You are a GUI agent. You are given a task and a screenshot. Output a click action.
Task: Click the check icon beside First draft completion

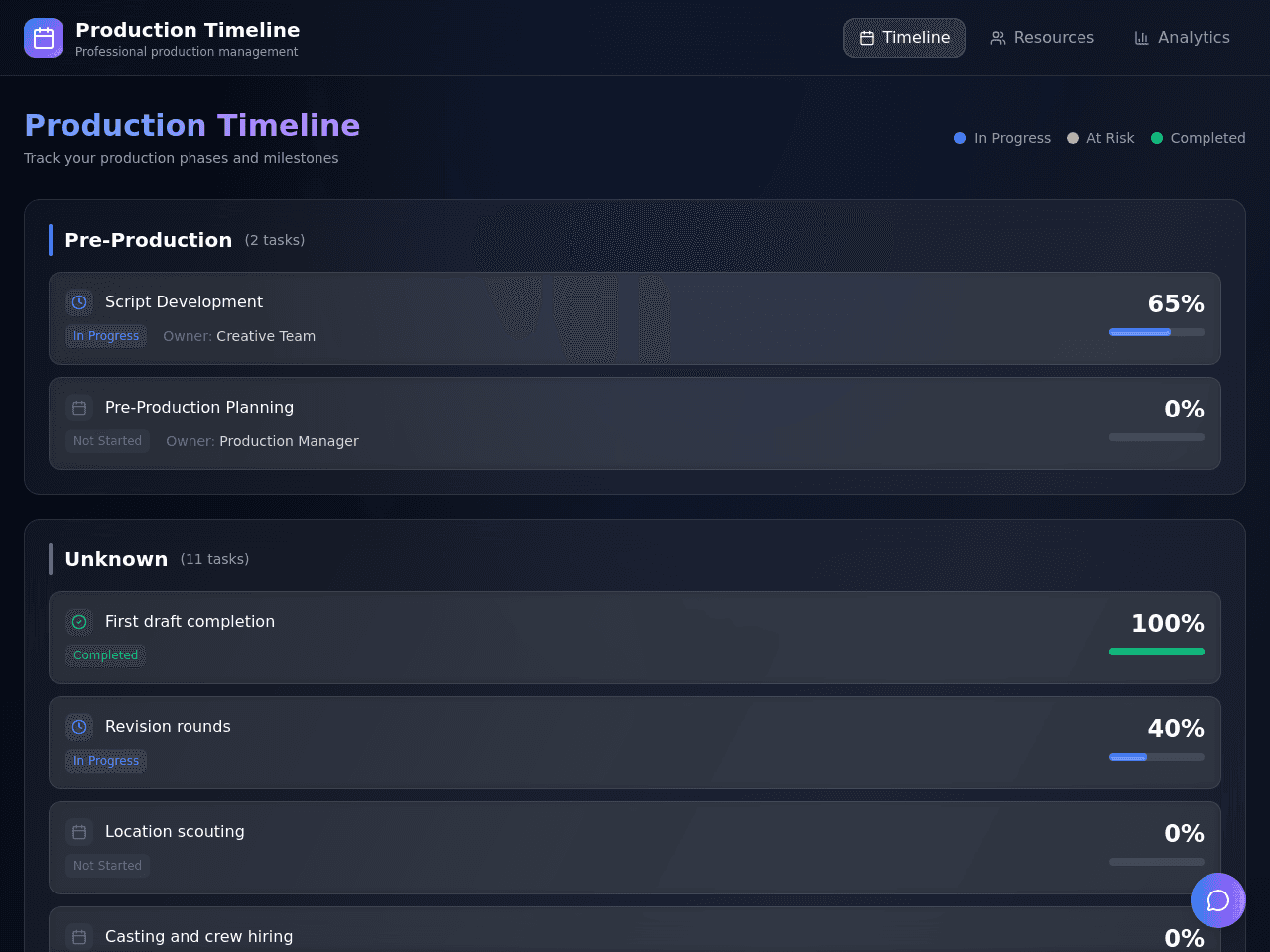79,622
